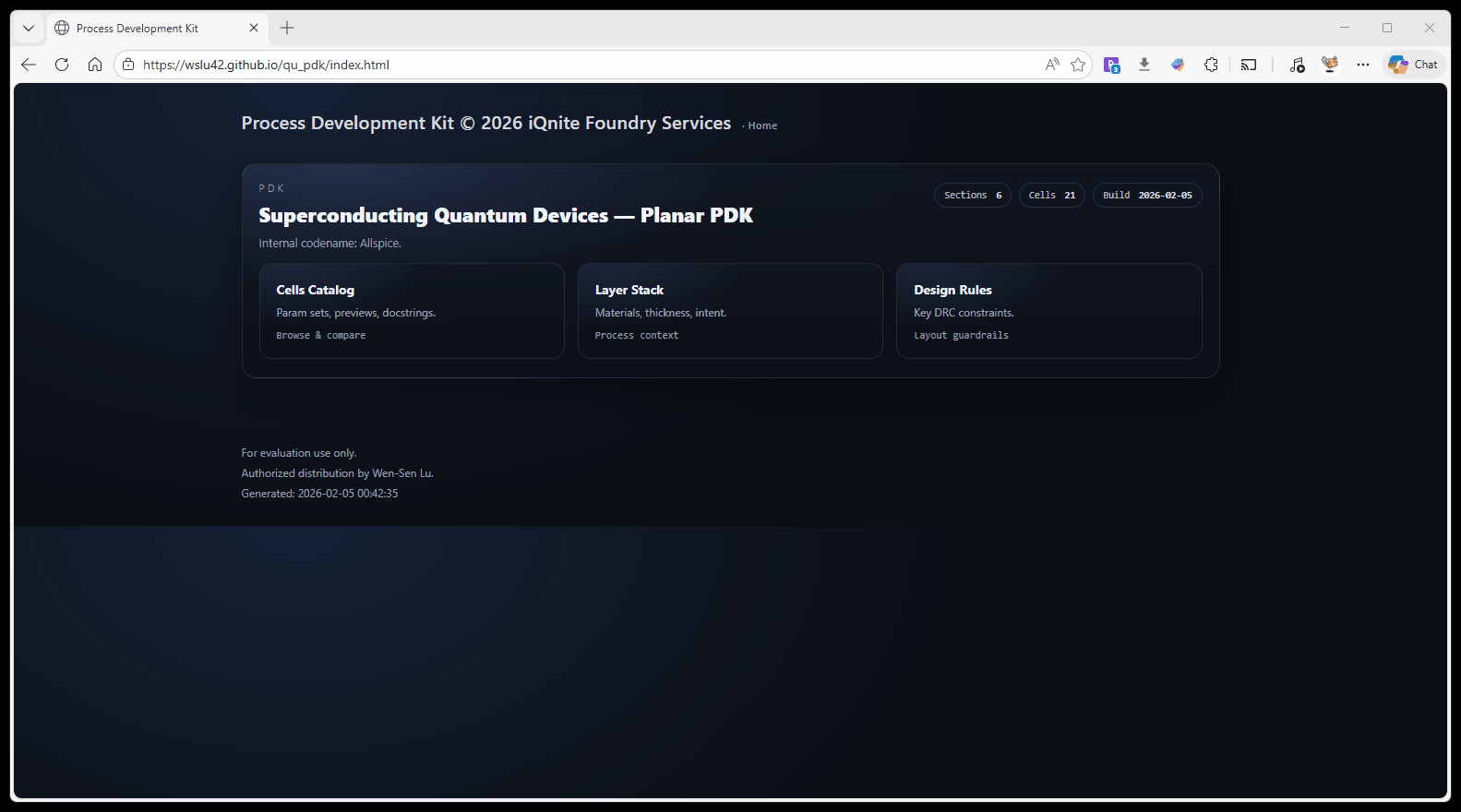This screenshot has width=1461, height=812.
Task: Close the Process Development Kit tab
Action: click(254, 28)
